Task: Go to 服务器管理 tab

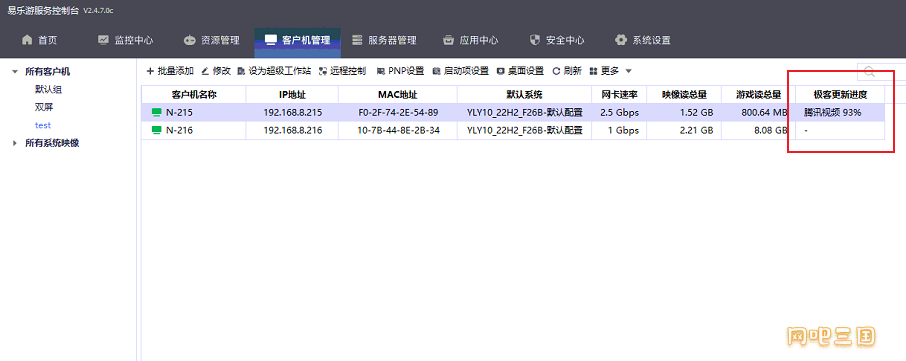Action: [384, 40]
